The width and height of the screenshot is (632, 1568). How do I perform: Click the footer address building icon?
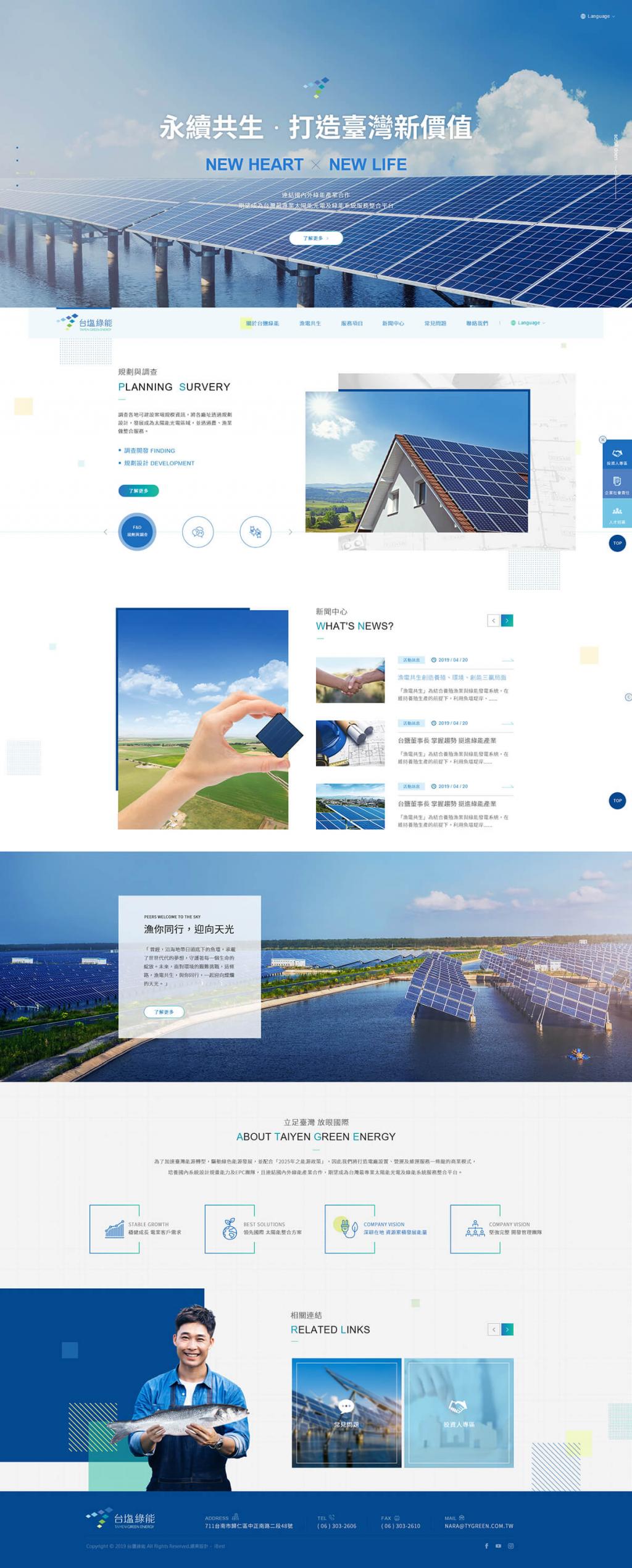(x=235, y=1517)
